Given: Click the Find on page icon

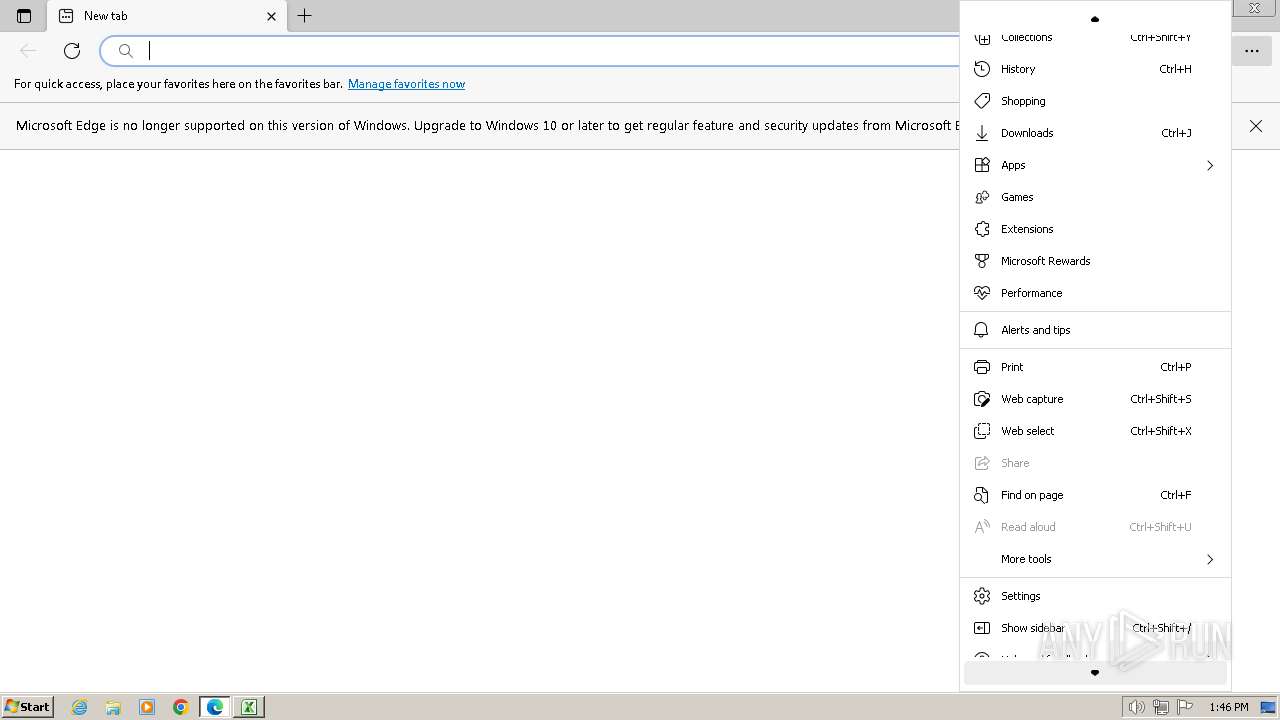Looking at the screenshot, I should [982, 495].
